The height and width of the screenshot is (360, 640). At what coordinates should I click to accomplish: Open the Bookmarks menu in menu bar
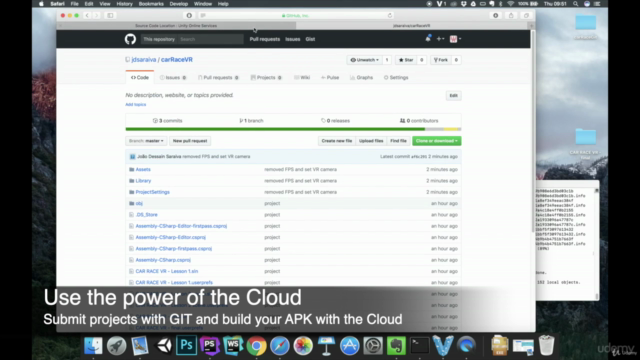151,4
